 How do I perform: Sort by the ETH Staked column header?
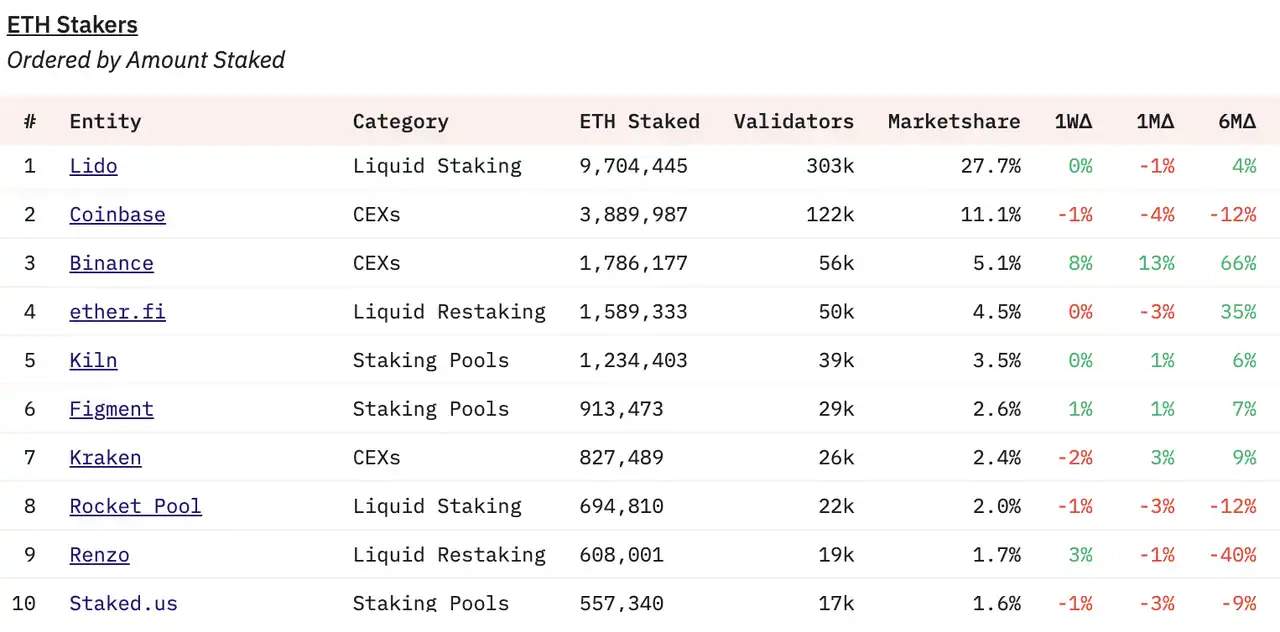[639, 122]
